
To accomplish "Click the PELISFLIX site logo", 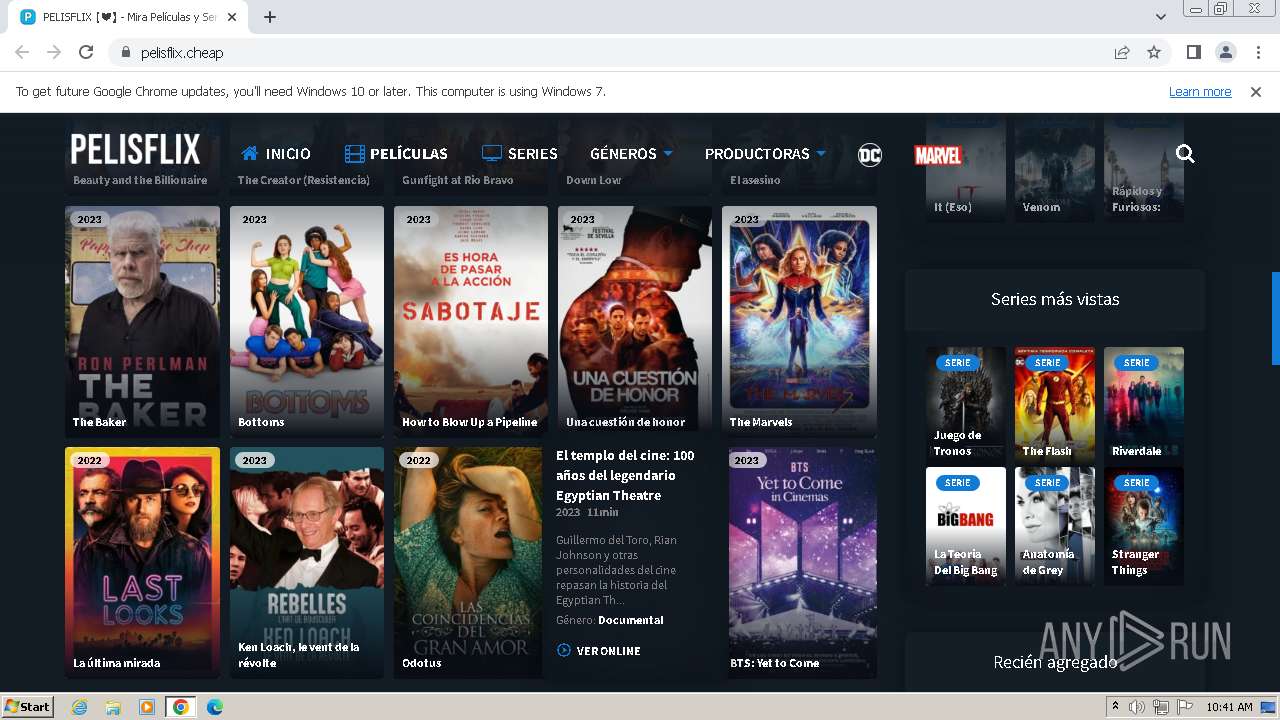I will click(135, 150).
